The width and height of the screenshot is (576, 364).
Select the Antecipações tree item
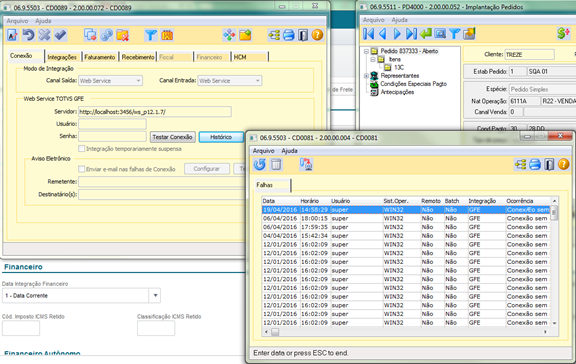[x=397, y=92]
